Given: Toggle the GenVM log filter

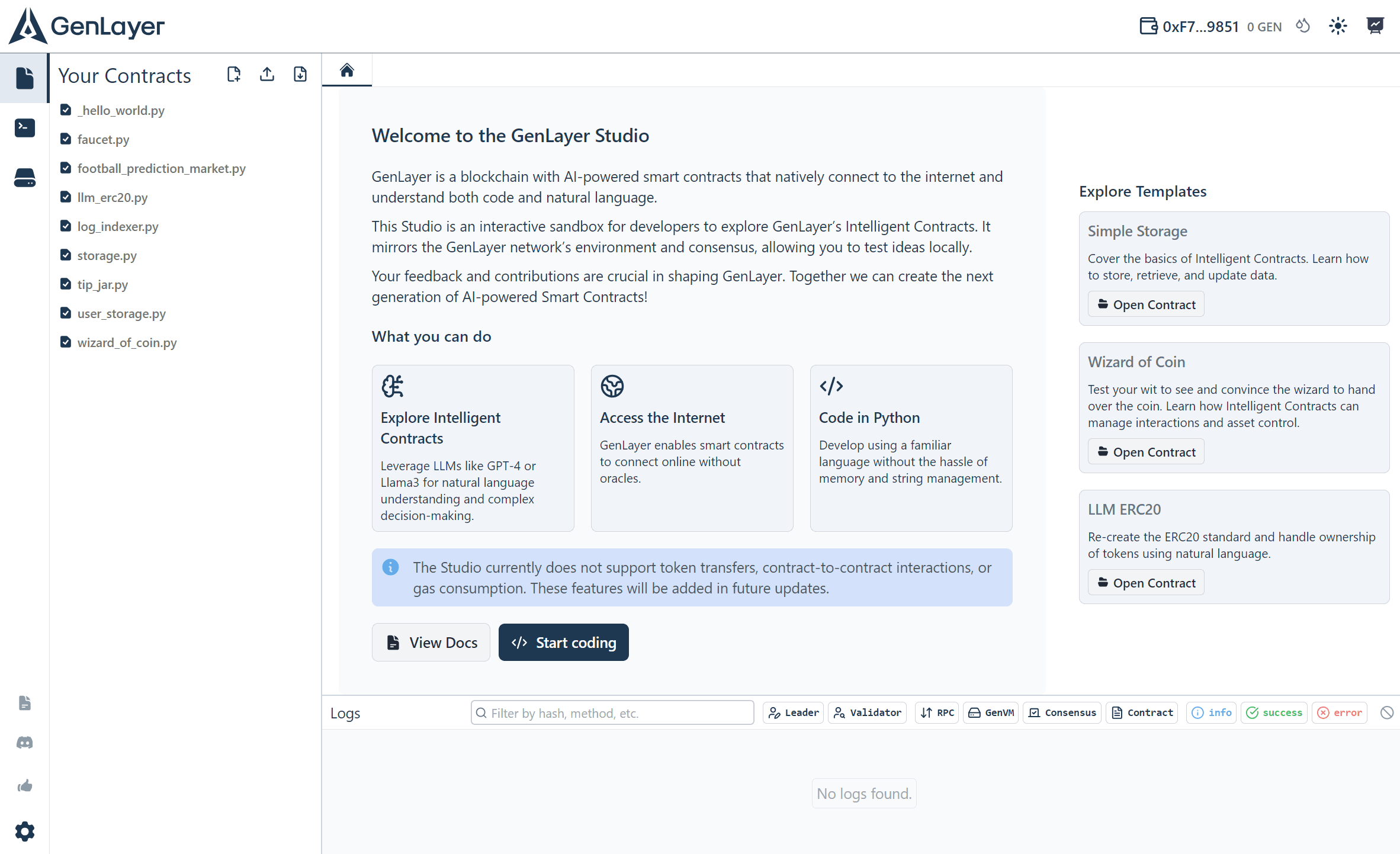Looking at the screenshot, I should 991,712.
